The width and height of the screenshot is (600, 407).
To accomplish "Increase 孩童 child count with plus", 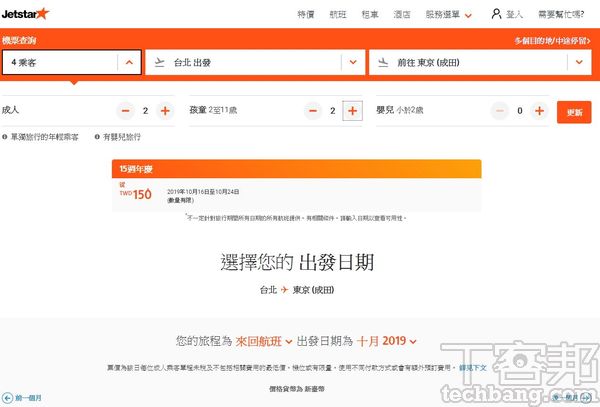I will (352, 111).
